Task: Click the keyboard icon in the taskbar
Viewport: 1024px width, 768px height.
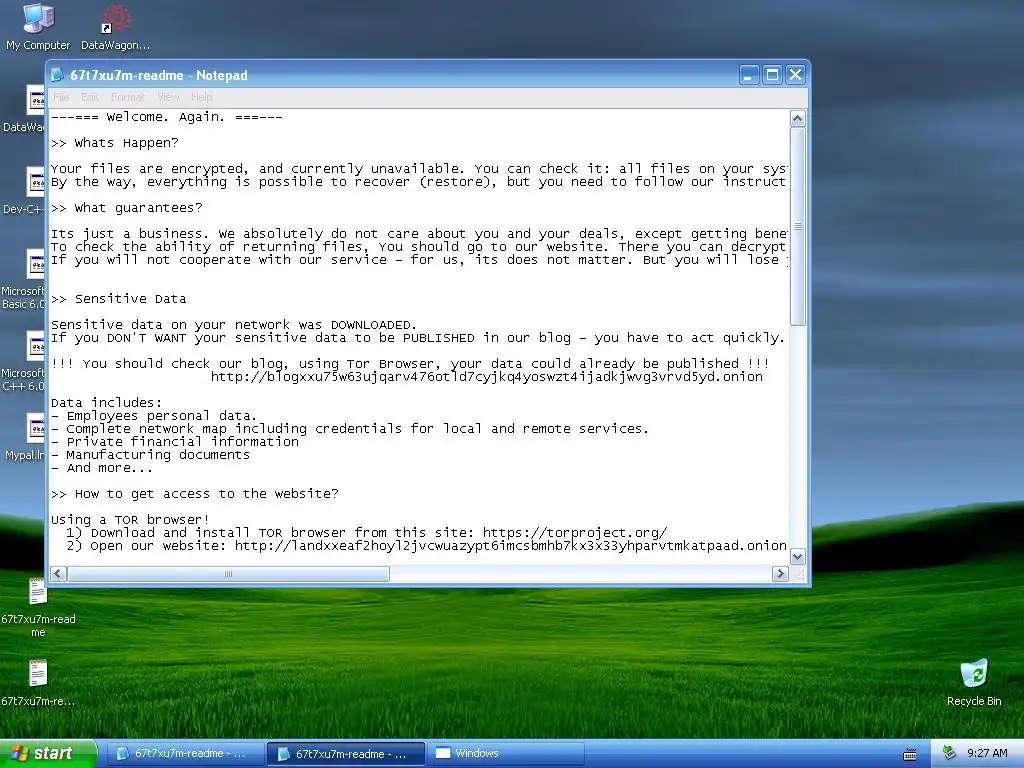Action: pos(910,754)
